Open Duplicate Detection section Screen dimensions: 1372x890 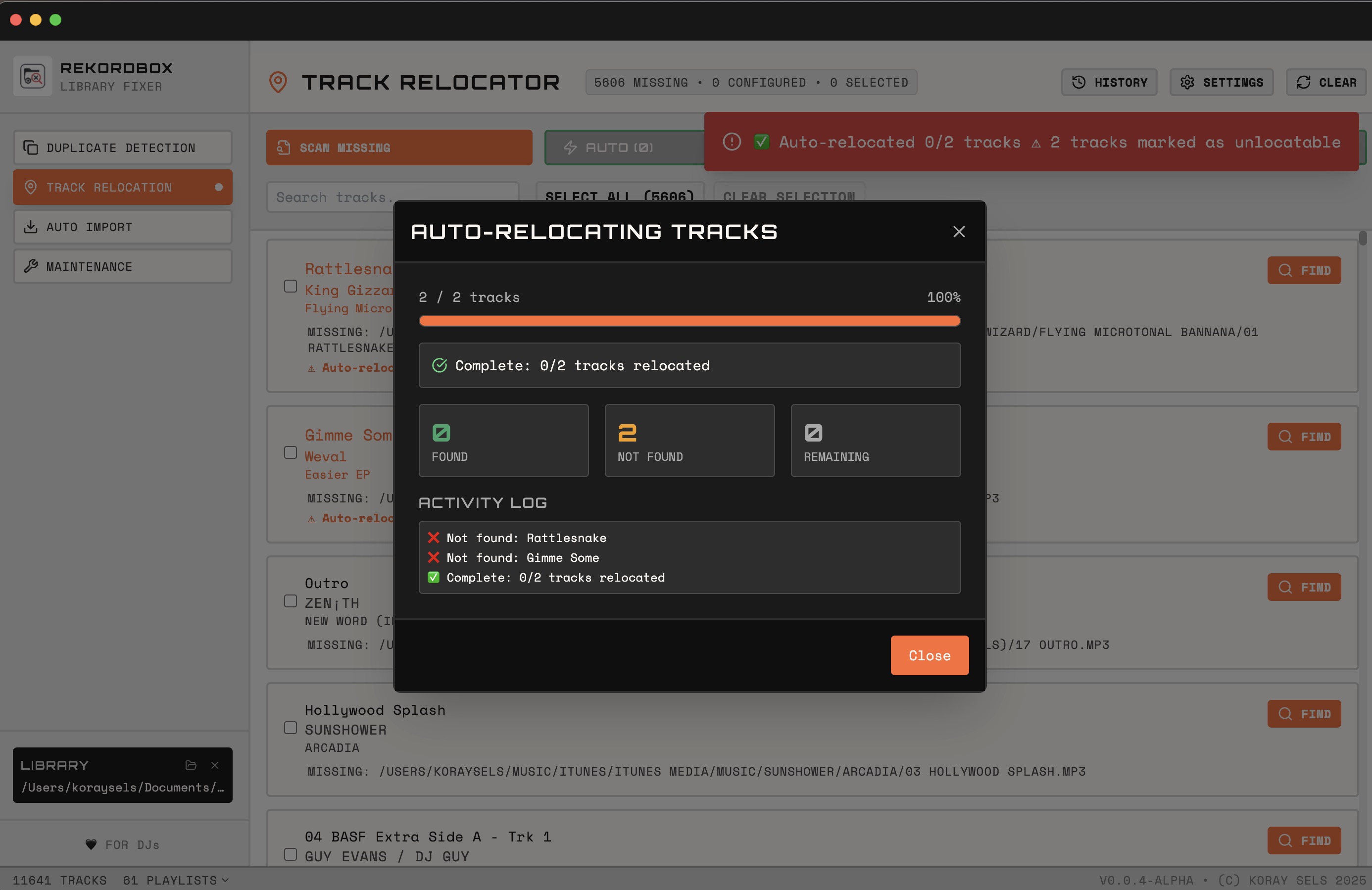pyautogui.click(x=122, y=148)
